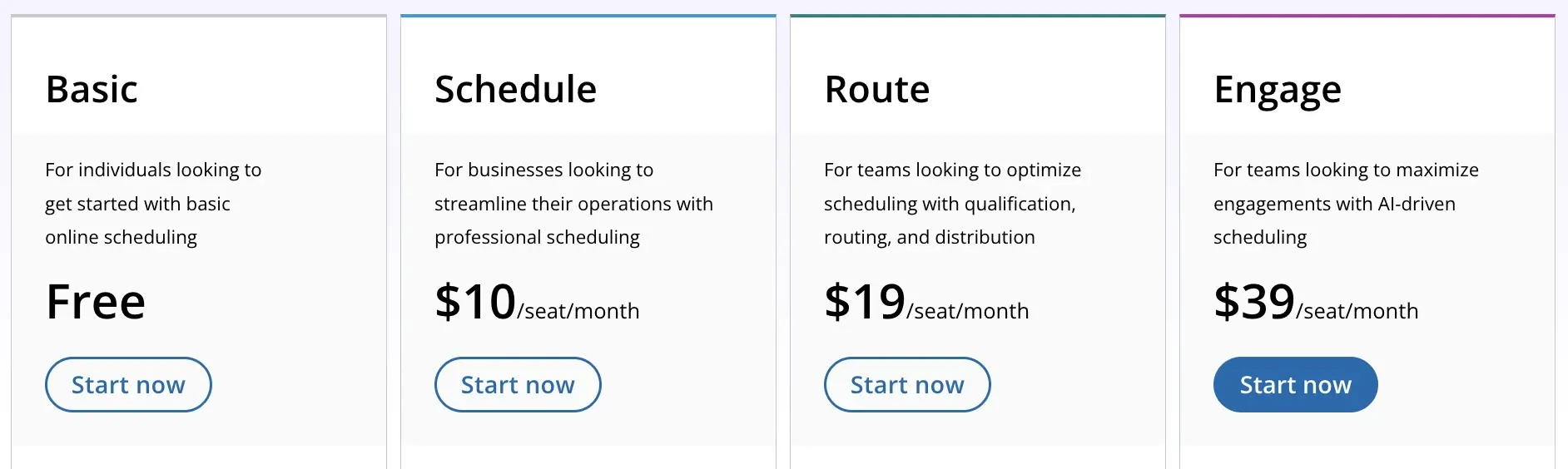Click the Free price label
The width and height of the screenshot is (1568, 469).
tap(96, 301)
